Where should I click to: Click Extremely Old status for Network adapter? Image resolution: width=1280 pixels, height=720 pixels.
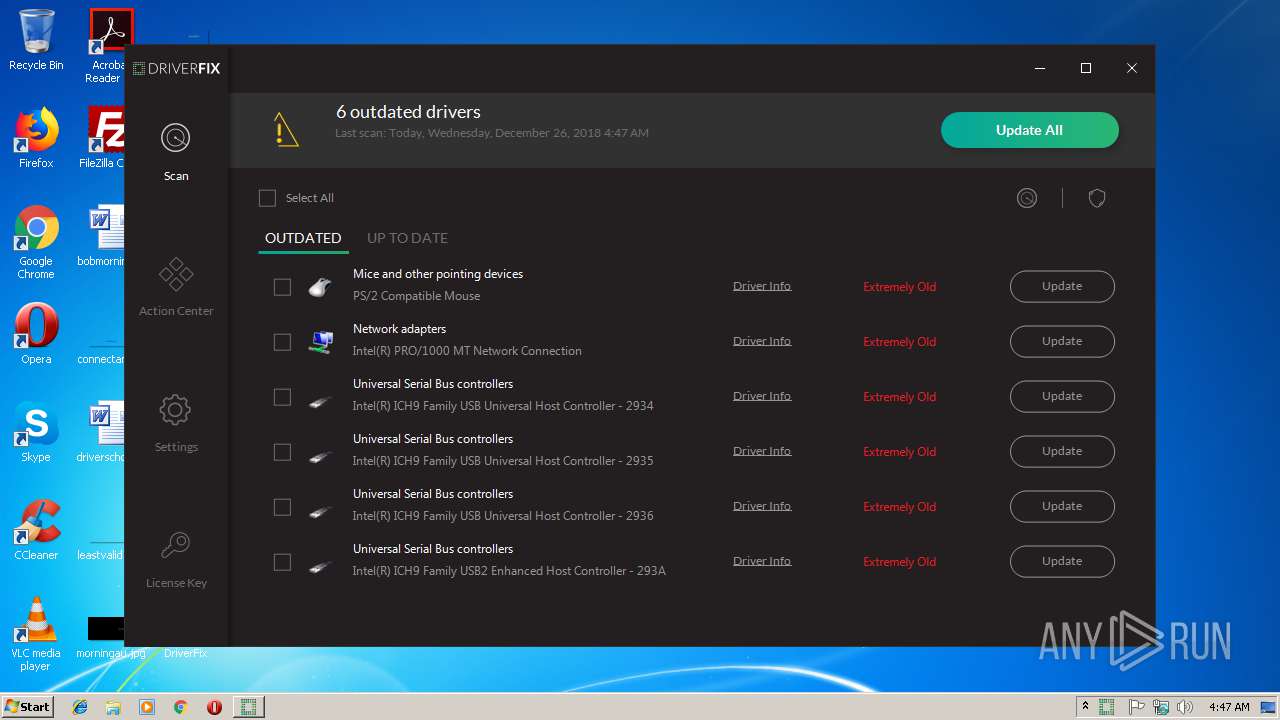pyautogui.click(x=900, y=342)
